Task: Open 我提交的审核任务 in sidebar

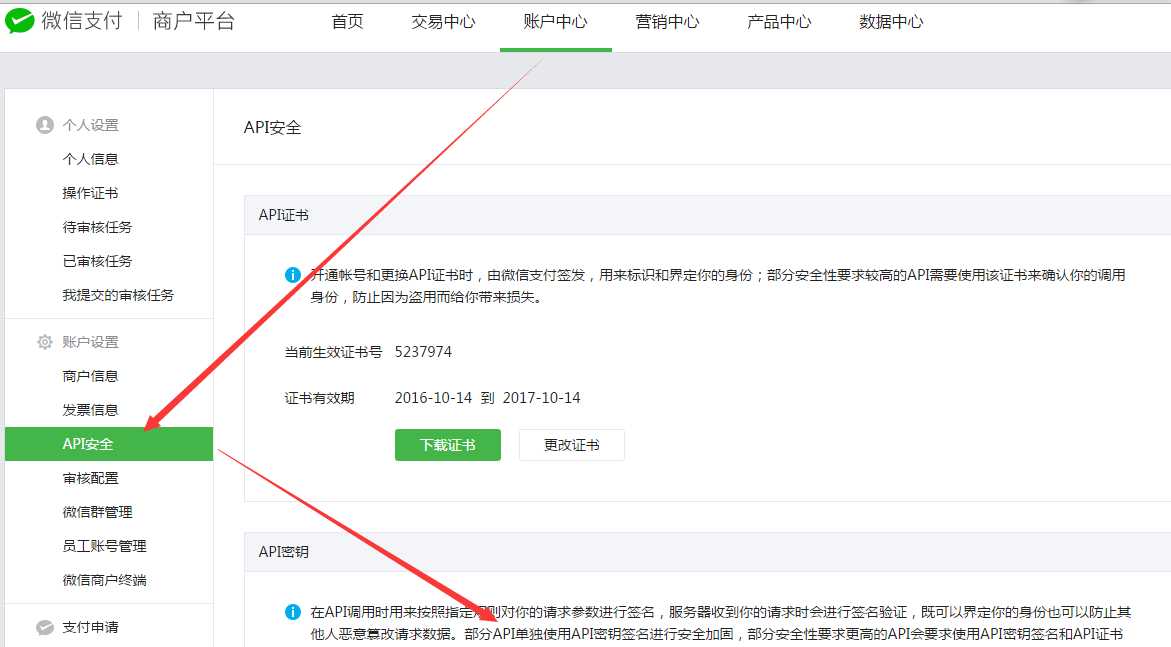Action: [118, 295]
